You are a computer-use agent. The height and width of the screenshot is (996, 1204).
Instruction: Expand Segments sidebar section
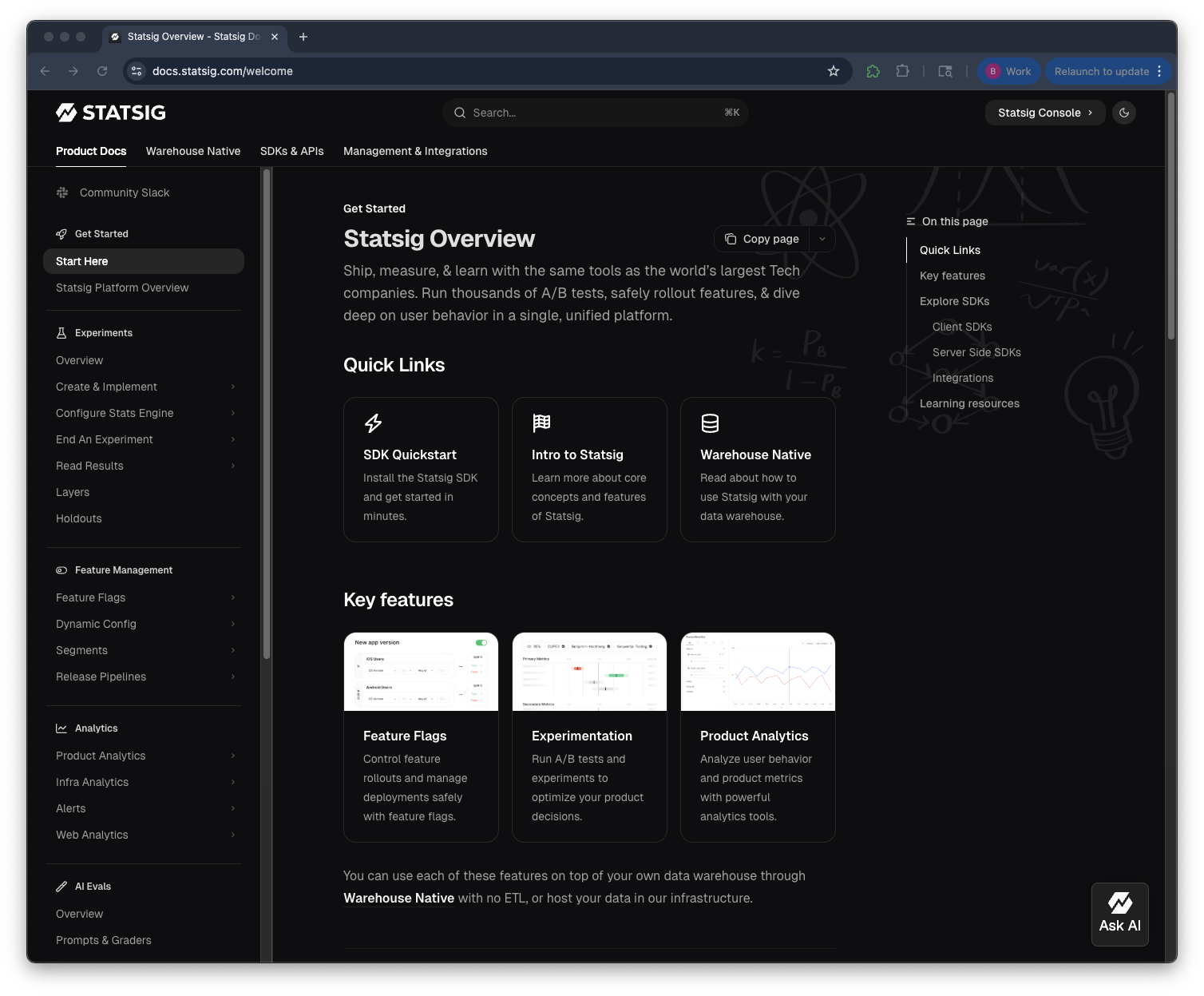click(x=233, y=650)
